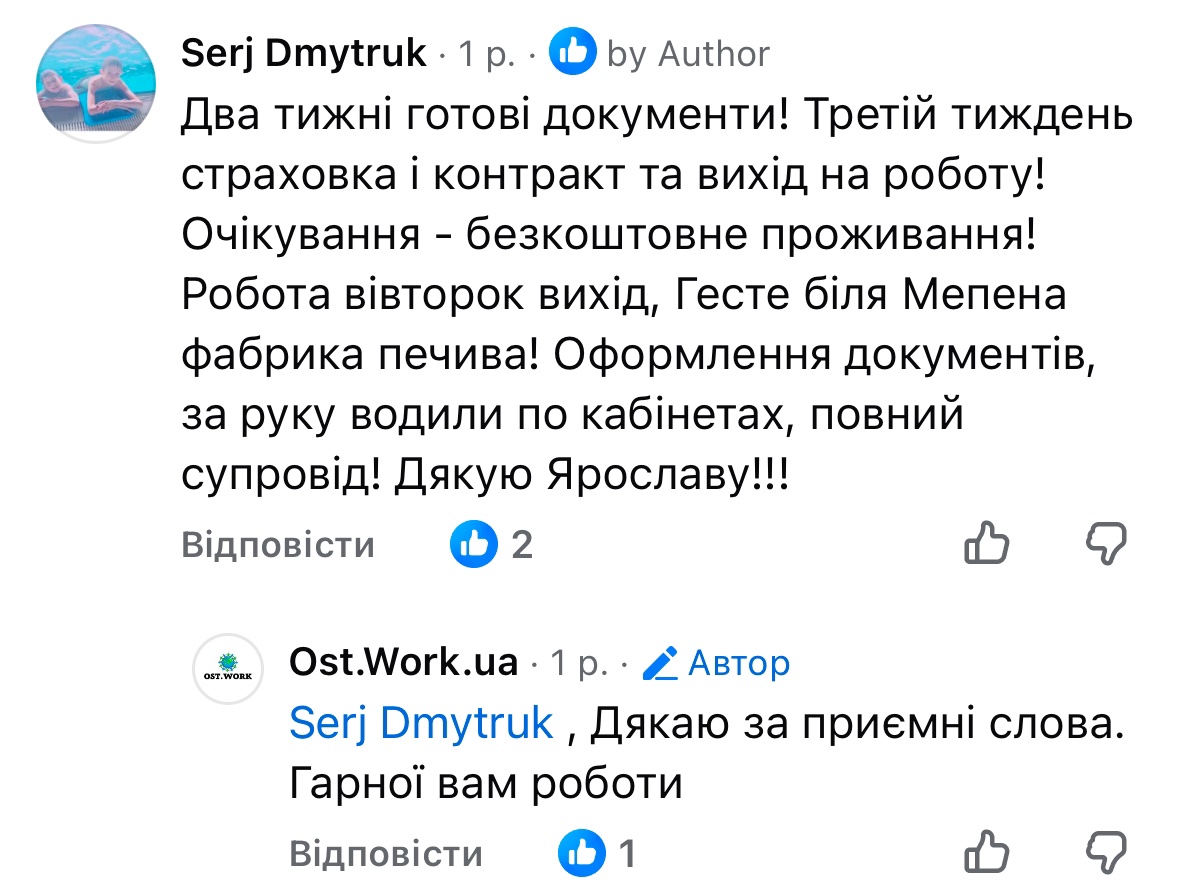Image resolution: width=1179 pixels, height=884 pixels.
Task: Click the "1 р." timestamp on Serj's comment
Action: (x=486, y=54)
